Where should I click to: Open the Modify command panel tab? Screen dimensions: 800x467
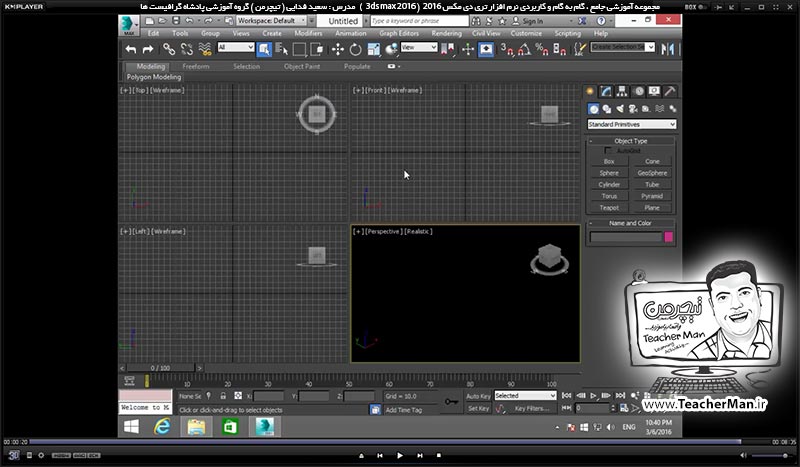pyautogui.click(x=606, y=91)
